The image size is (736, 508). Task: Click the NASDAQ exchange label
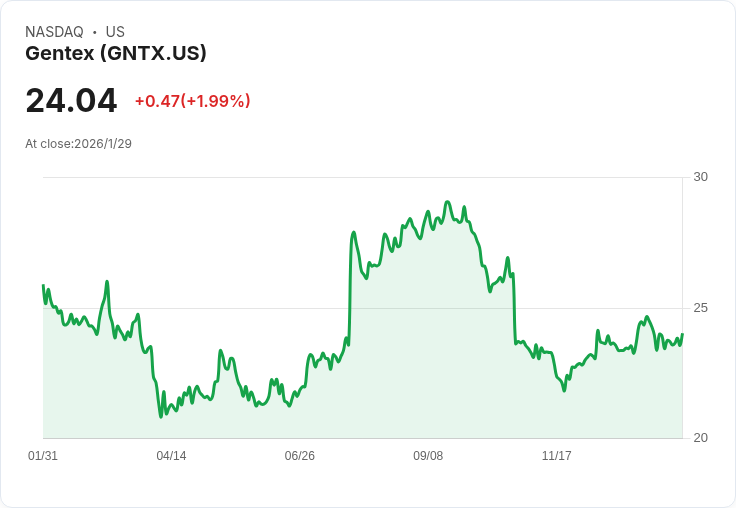54,32
